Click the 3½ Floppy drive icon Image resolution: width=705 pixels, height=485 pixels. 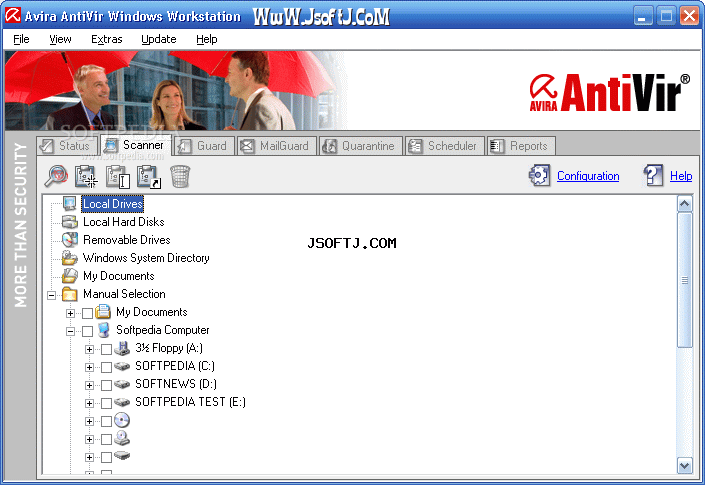tap(122, 348)
